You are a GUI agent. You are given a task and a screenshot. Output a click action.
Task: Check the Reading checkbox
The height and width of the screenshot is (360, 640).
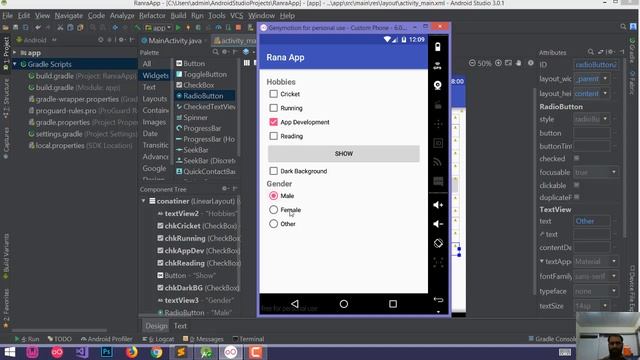tap(273, 136)
